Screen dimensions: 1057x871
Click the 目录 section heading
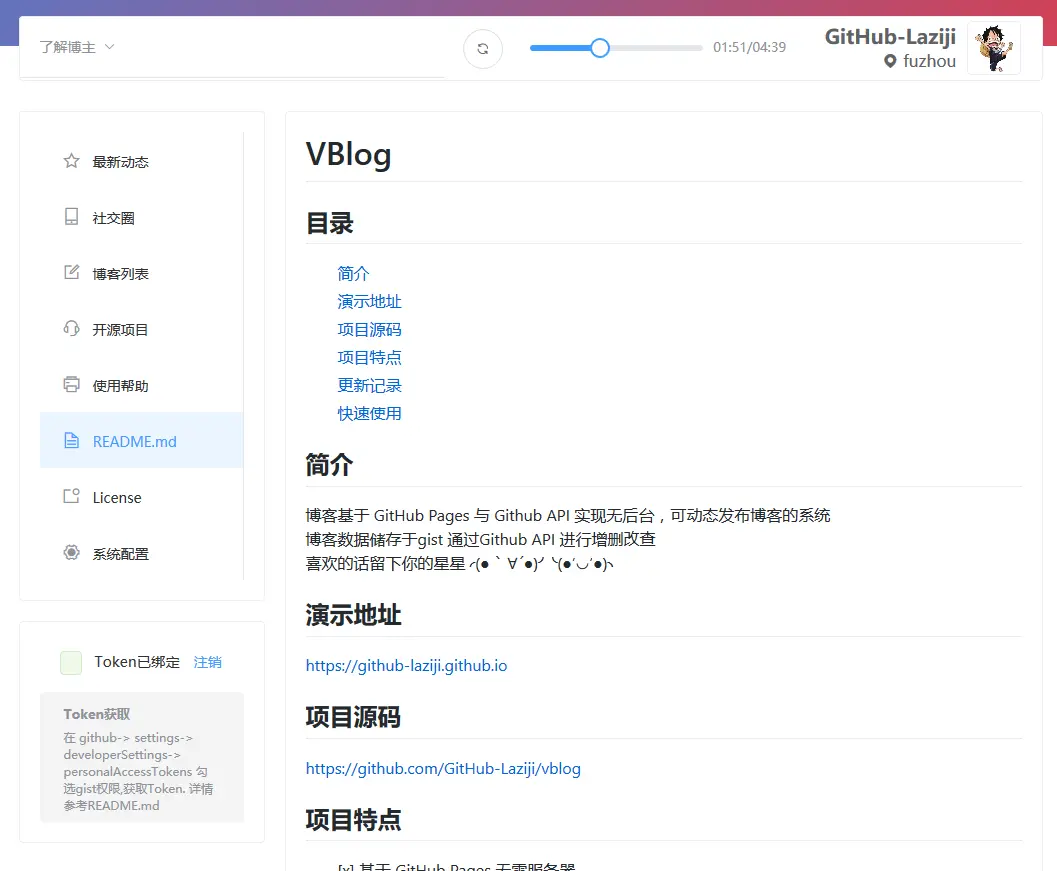pyautogui.click(x=330, y=223)
